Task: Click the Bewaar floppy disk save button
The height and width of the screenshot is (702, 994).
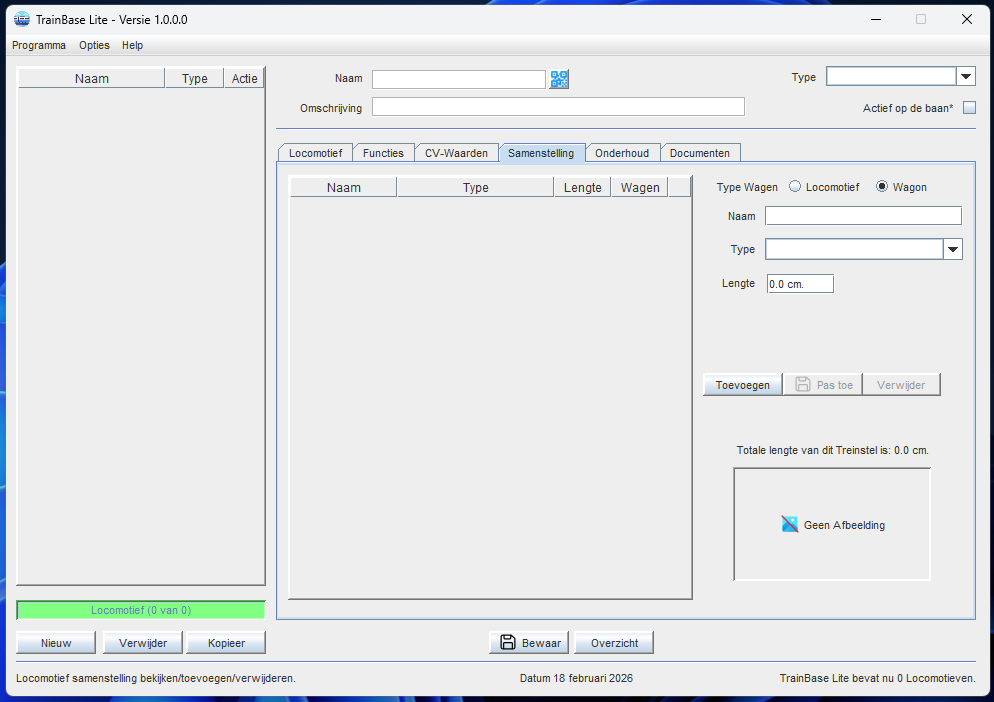Action: [x=529, y=642]
